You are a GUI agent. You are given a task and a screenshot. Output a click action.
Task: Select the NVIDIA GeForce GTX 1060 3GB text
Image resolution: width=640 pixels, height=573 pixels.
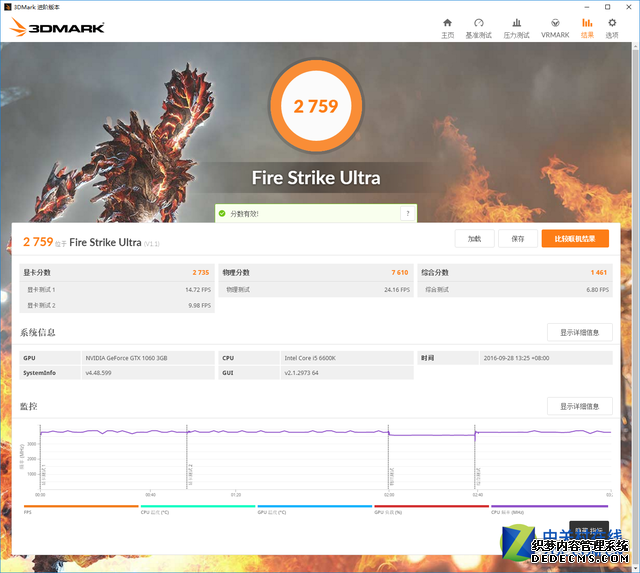click(126, 358)
